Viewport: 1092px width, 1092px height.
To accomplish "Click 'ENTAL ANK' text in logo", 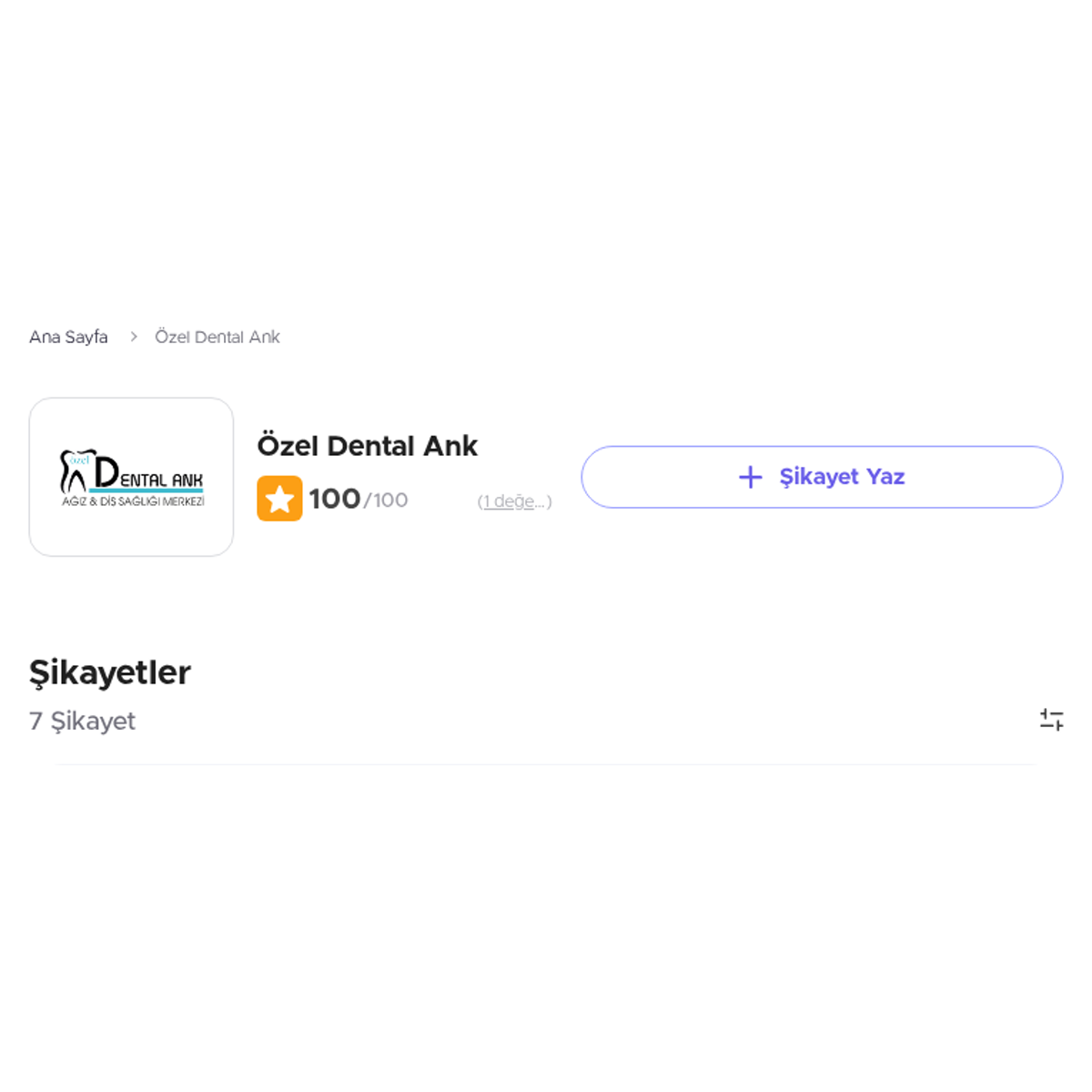I will [161, 480].
